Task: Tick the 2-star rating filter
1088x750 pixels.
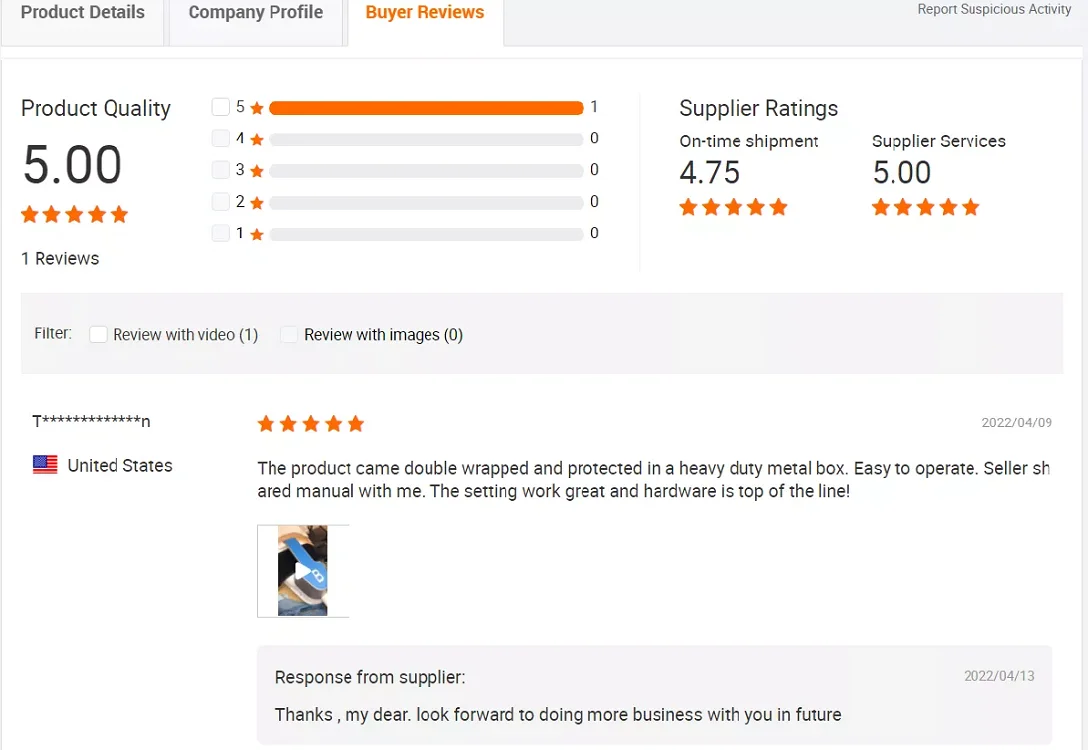Action: 221,202
